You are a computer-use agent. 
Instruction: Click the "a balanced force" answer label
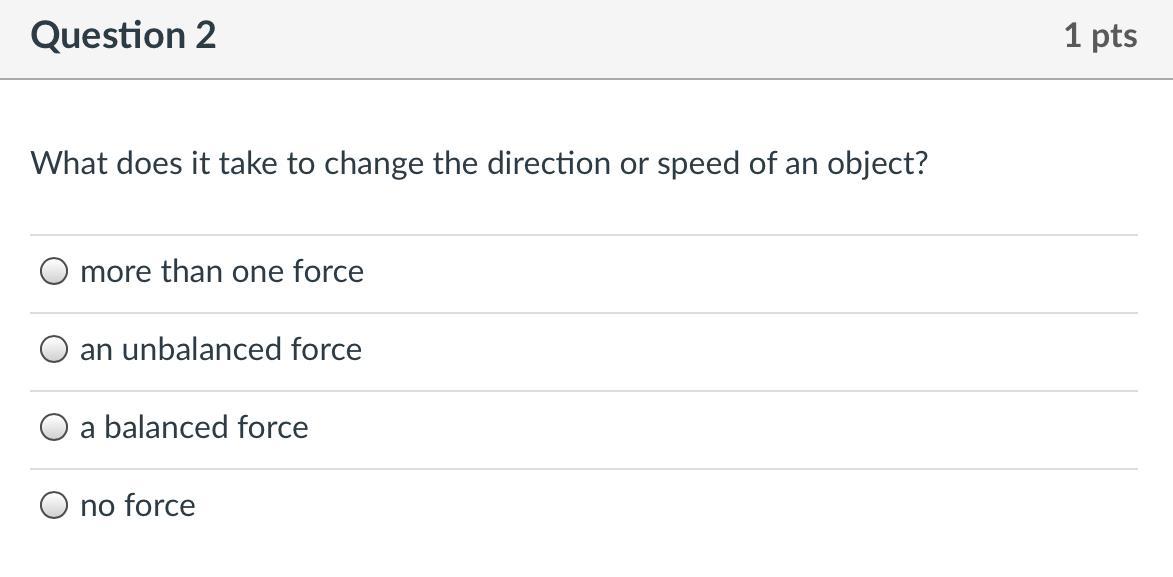point(194,428)
